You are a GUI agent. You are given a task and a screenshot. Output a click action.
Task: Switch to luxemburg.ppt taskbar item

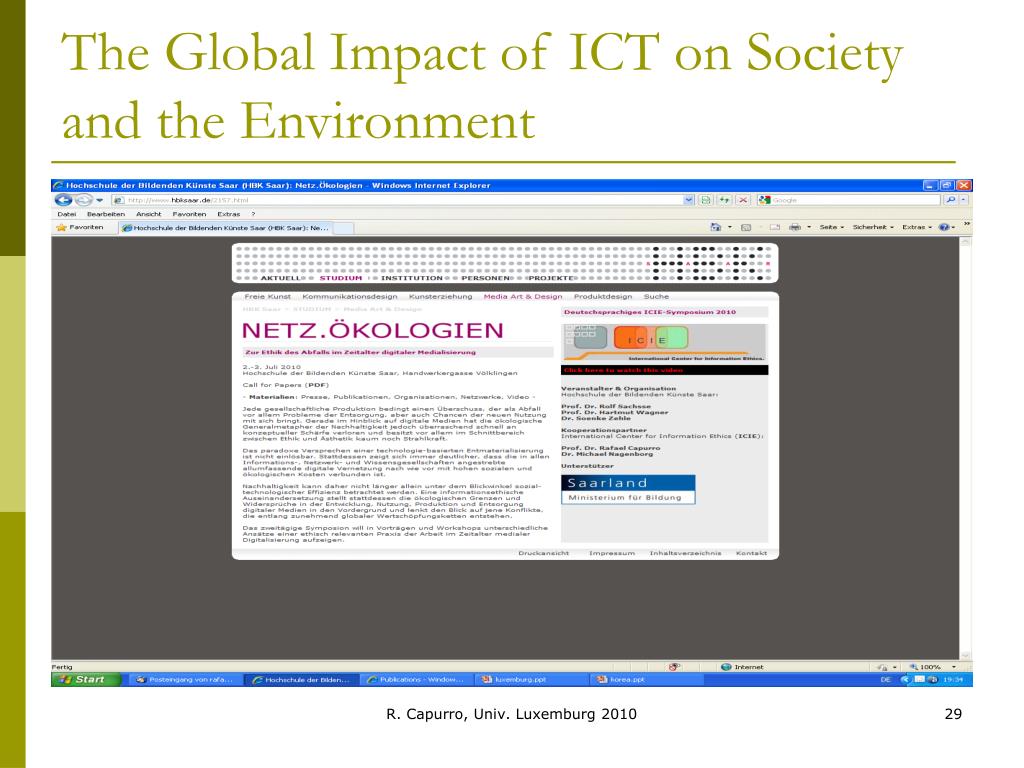[529, 679]
